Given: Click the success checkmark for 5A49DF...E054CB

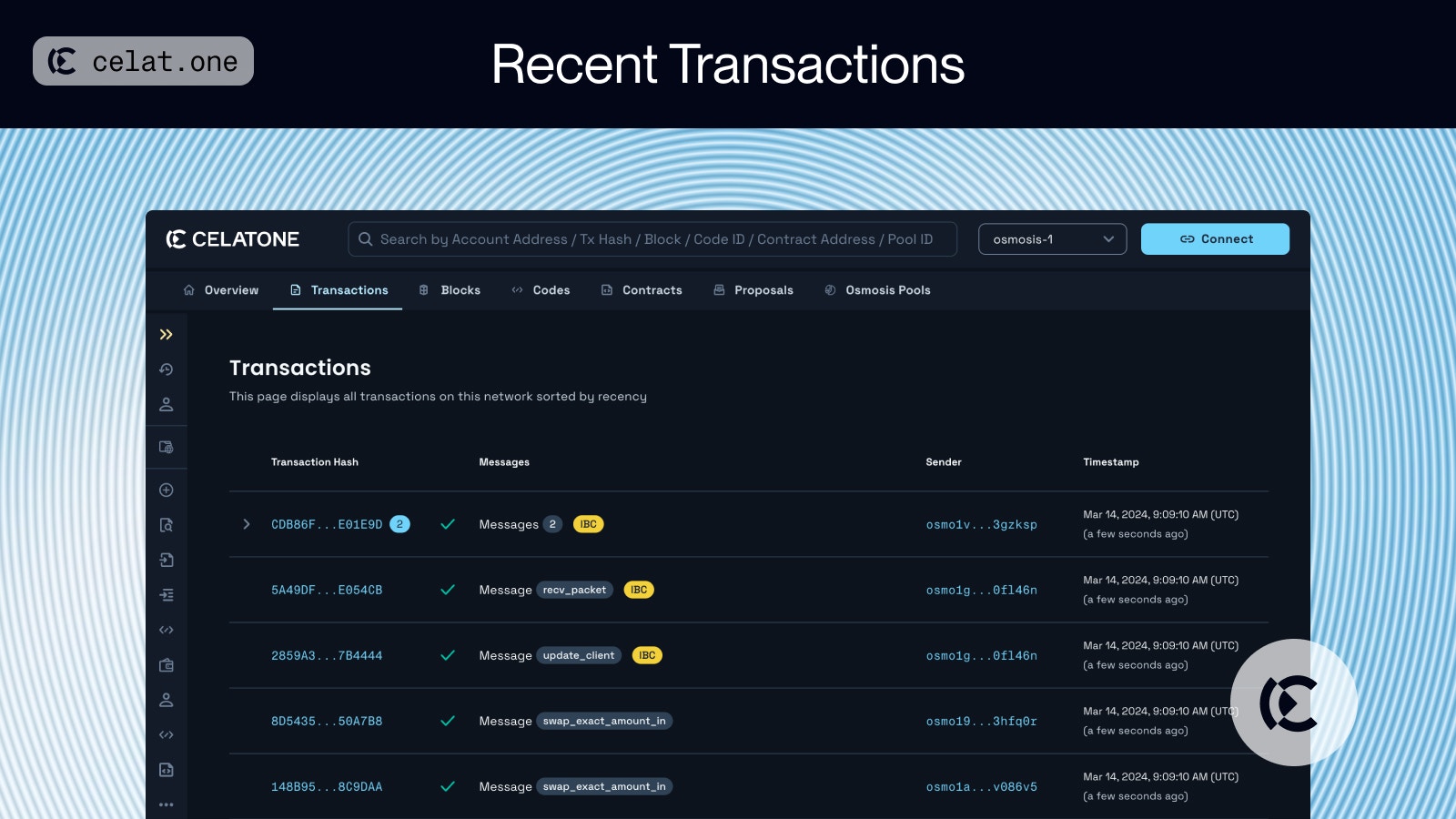Looking at the screenshot, I should click(x=448, y=590).
